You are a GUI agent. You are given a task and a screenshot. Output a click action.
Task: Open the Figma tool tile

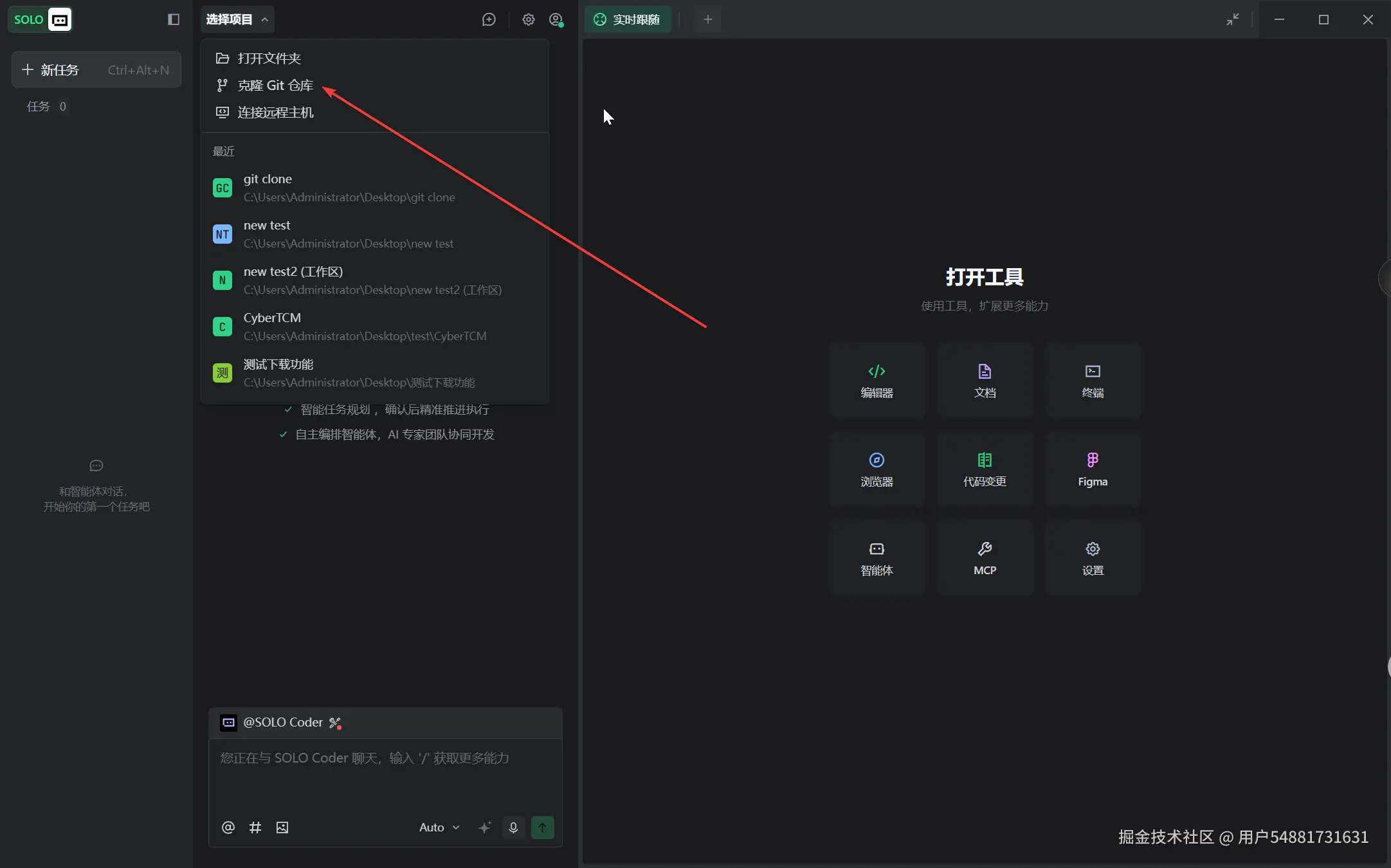coord(1093,469)
